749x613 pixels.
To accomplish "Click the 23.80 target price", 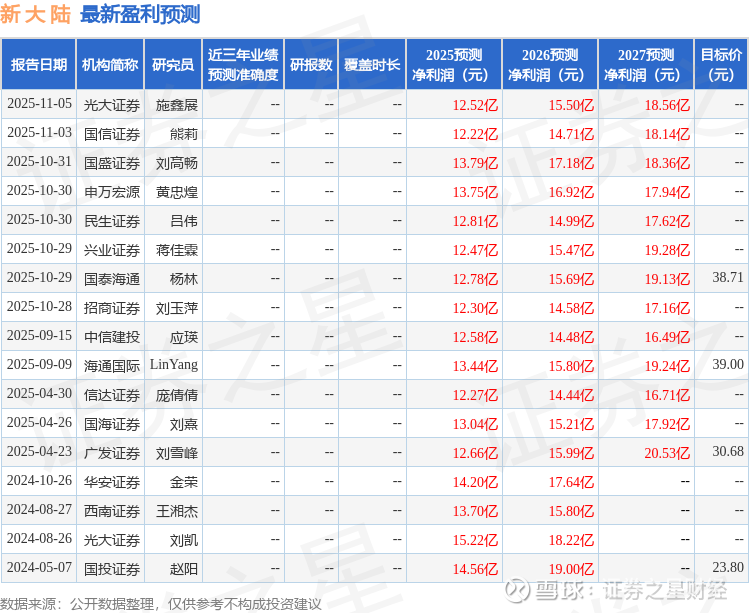I will tap(728, 568).
